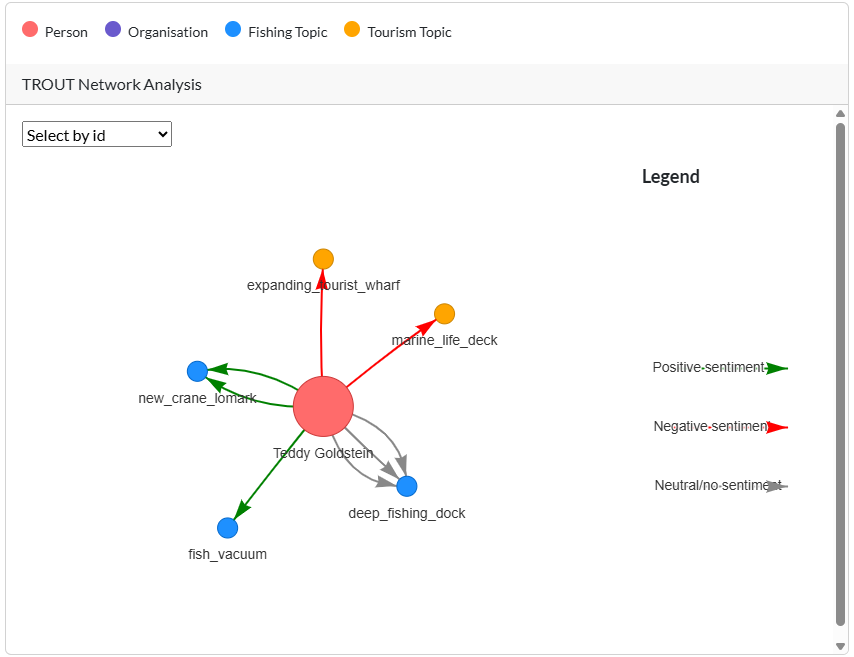This screenshot has width=854, height=657.
Task: Click the blue Fishing Topic dot
Action: pyautogui.click(x=233, y=30)
